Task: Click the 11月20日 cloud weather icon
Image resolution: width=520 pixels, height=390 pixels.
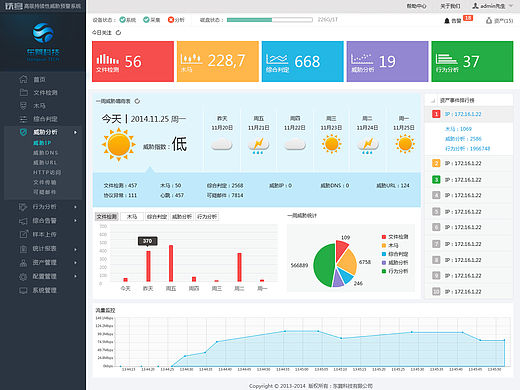Action: (x=222, y=145)
